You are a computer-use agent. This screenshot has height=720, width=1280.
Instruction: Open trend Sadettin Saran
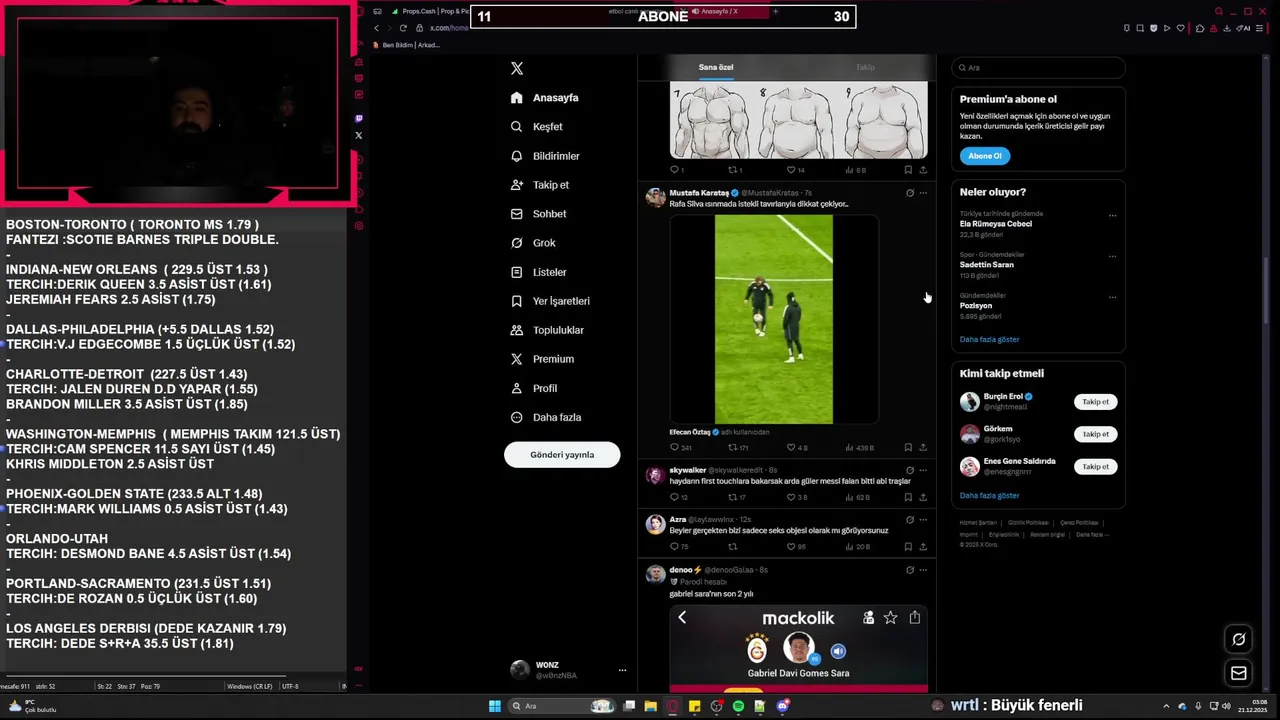[987, 265]
